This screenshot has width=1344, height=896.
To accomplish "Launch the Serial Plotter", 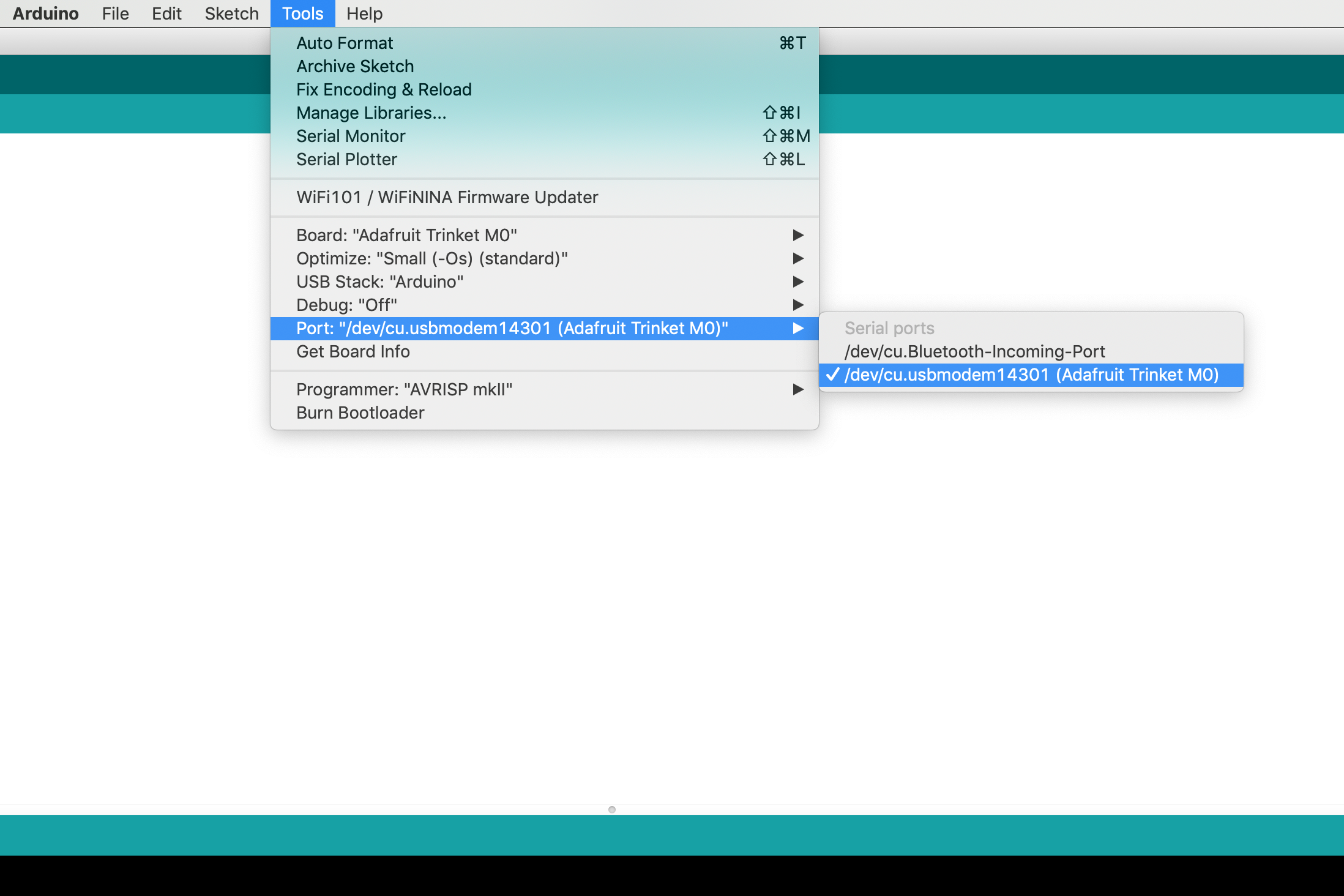I will tap(346, 159).
